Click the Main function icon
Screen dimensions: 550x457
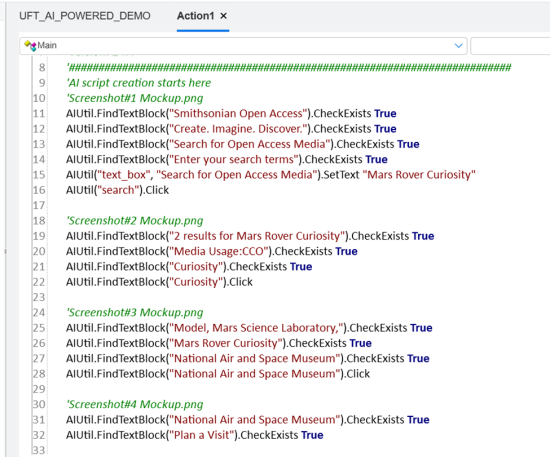[30, 46]
